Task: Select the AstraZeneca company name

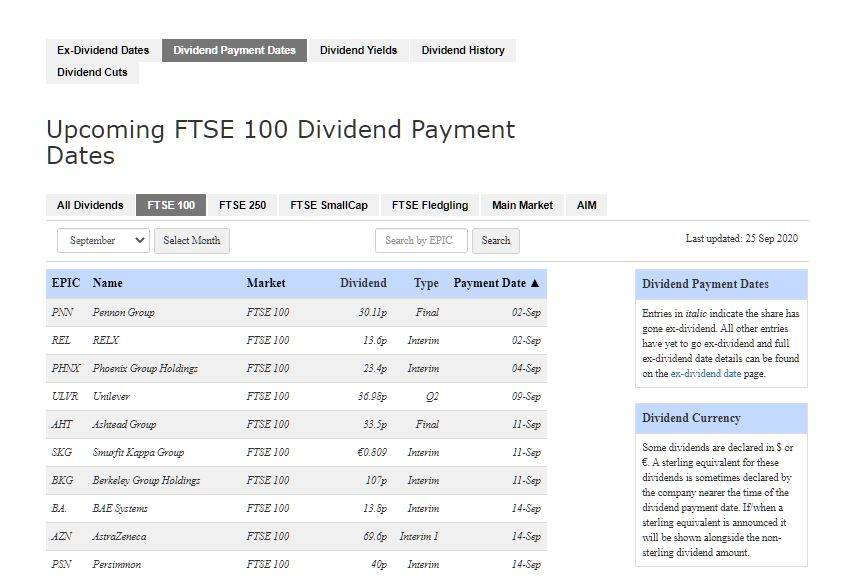Action: (x=119, y=536)
